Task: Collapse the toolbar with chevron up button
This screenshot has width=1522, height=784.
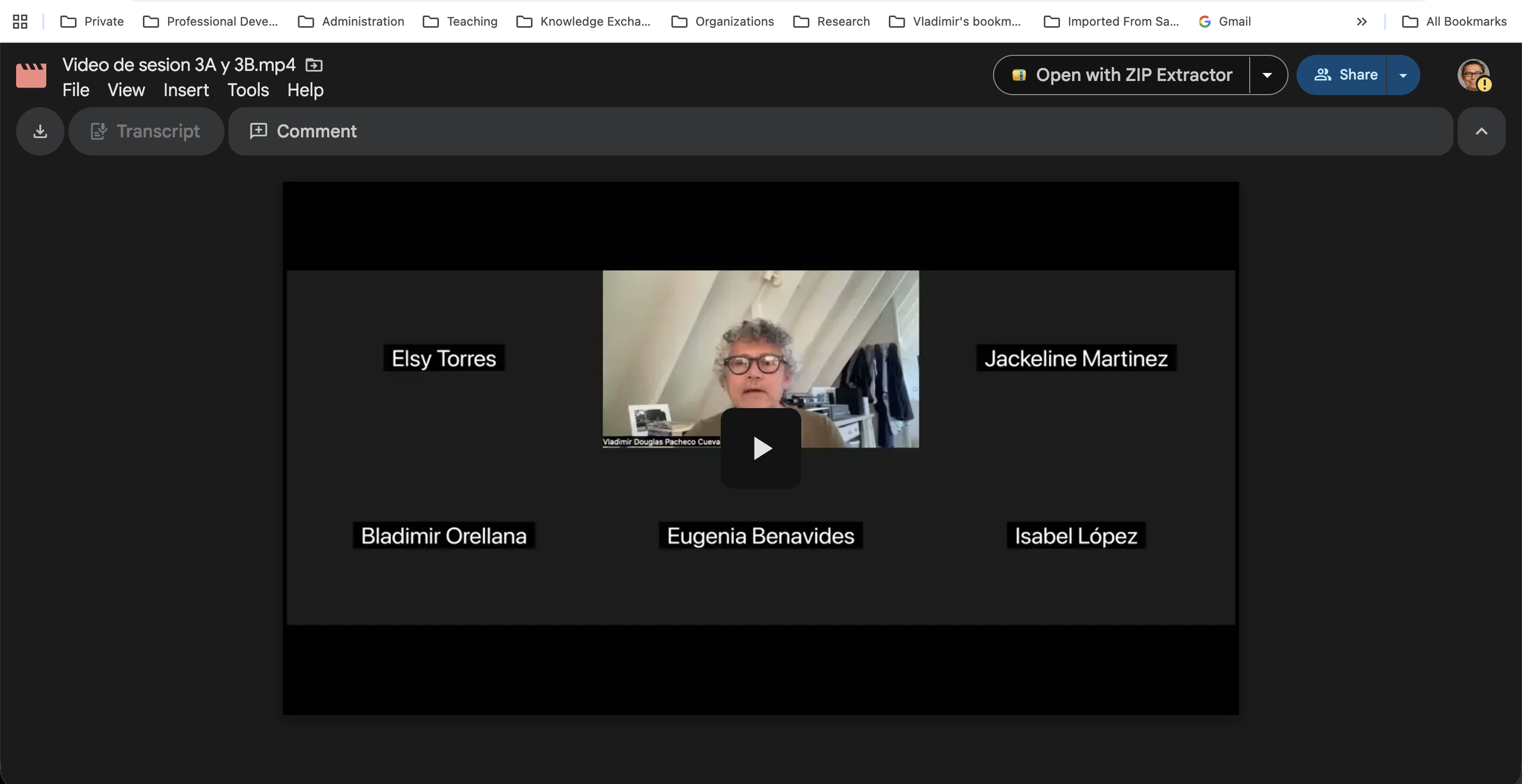Action: coord(1481,131)
